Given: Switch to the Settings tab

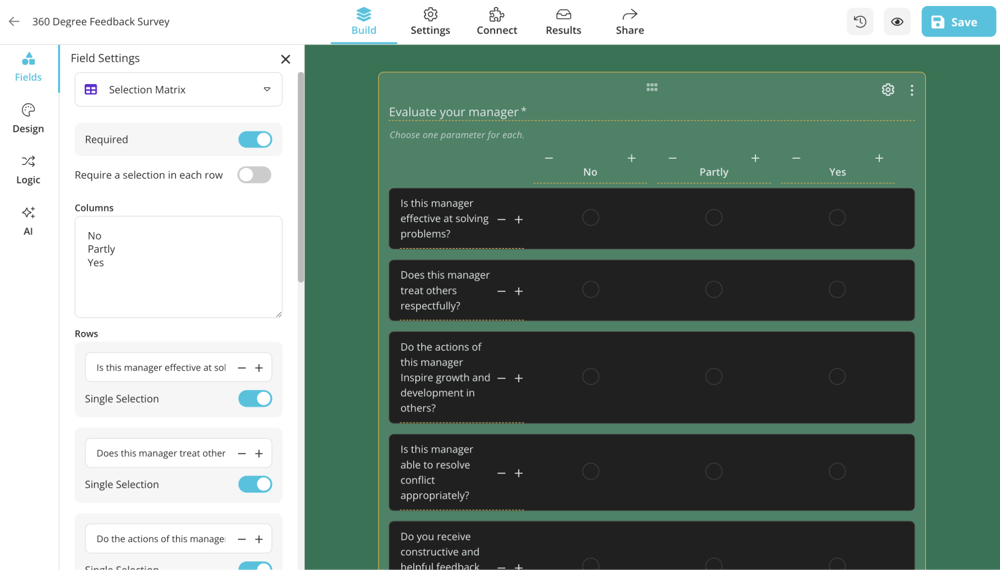Looking at the screenshot, I should [430, 21].
